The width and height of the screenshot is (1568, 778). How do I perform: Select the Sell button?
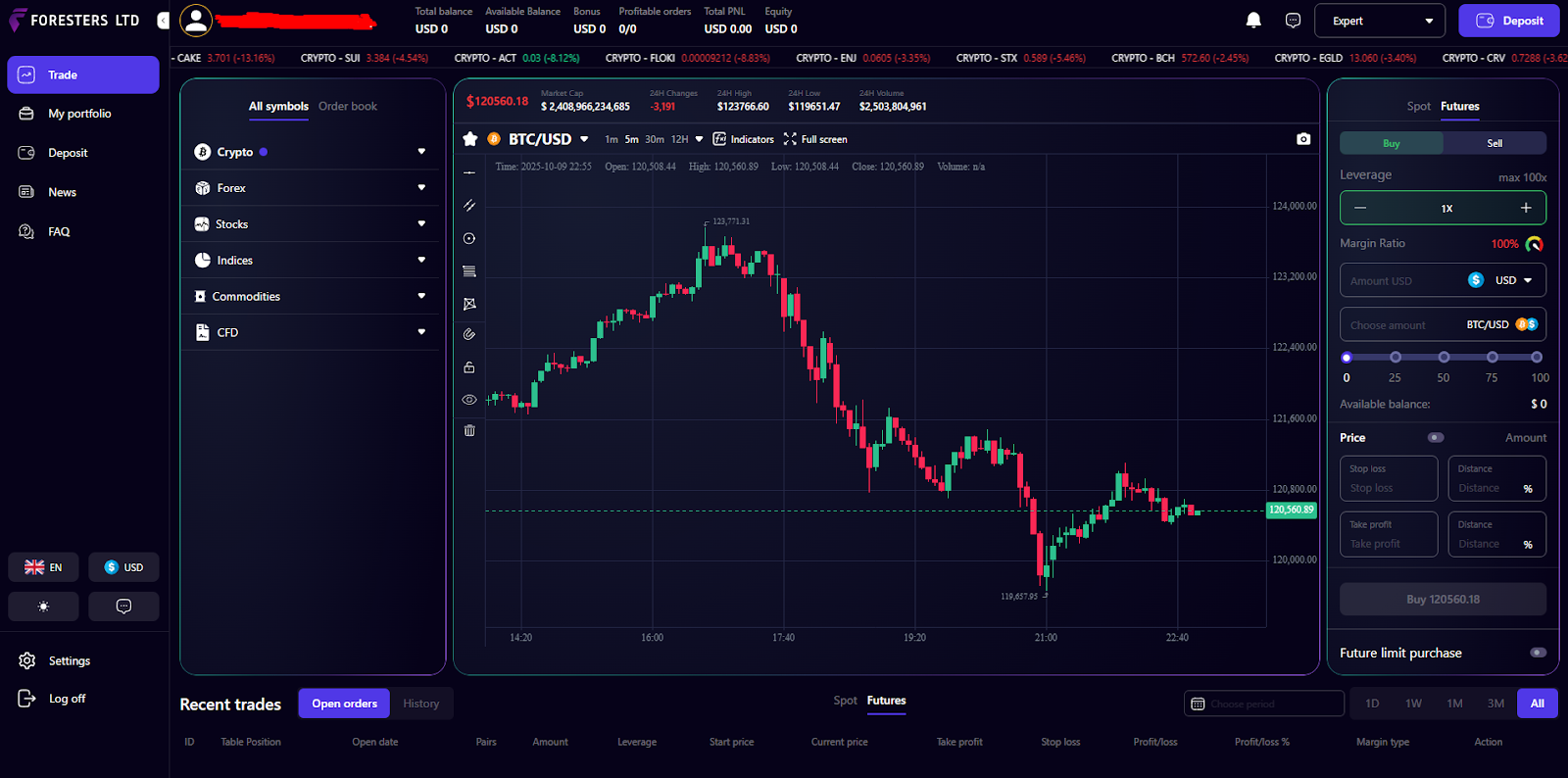1494,143
